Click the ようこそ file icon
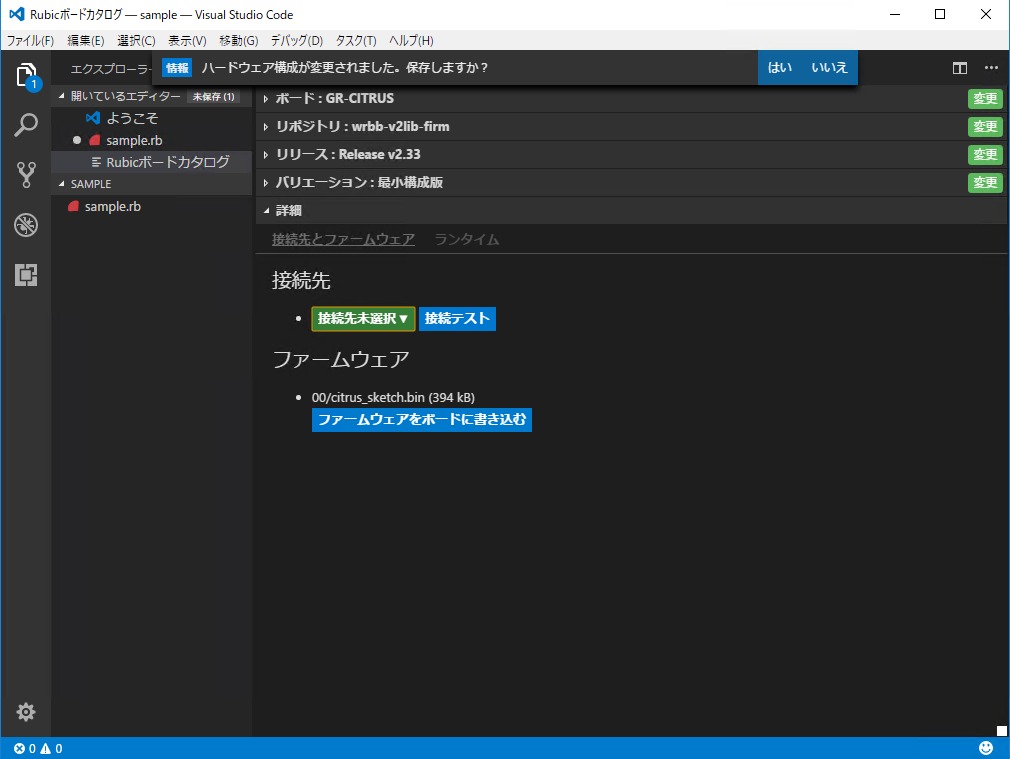The image size is (1010, 759). point(93,118)
